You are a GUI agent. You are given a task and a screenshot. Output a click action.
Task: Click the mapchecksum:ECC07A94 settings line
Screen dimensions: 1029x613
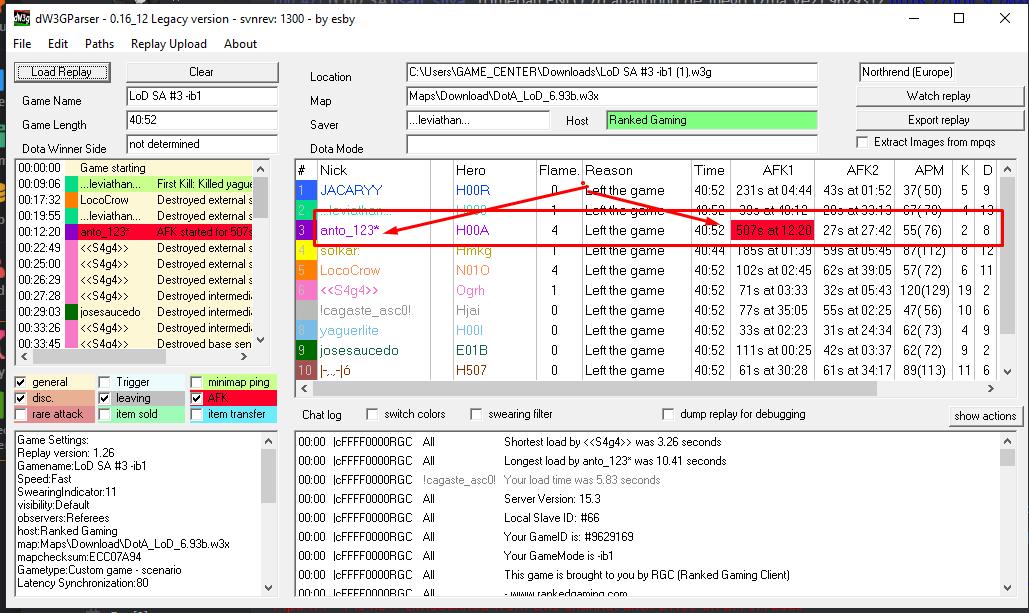79,557
